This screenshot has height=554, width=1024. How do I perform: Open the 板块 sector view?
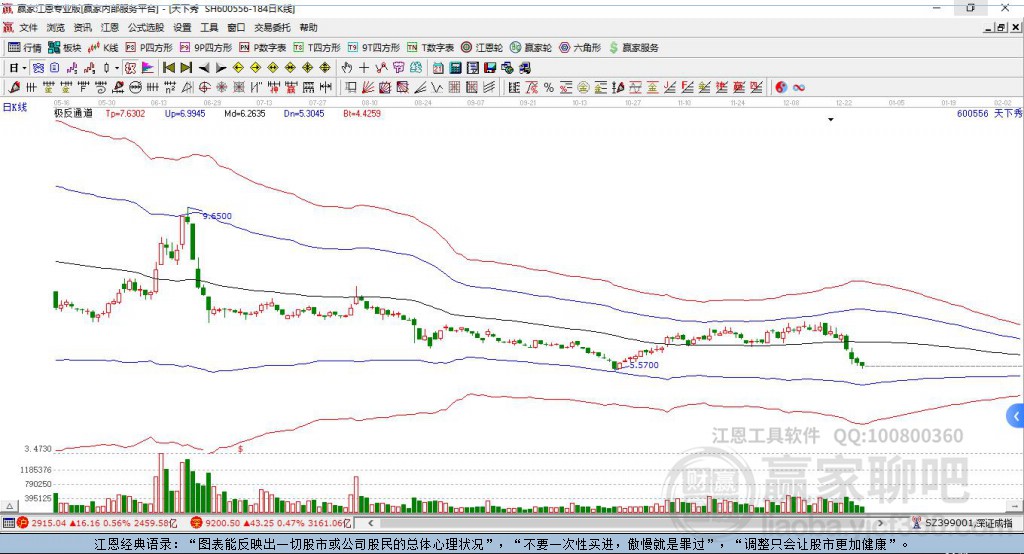pos(65,48)
